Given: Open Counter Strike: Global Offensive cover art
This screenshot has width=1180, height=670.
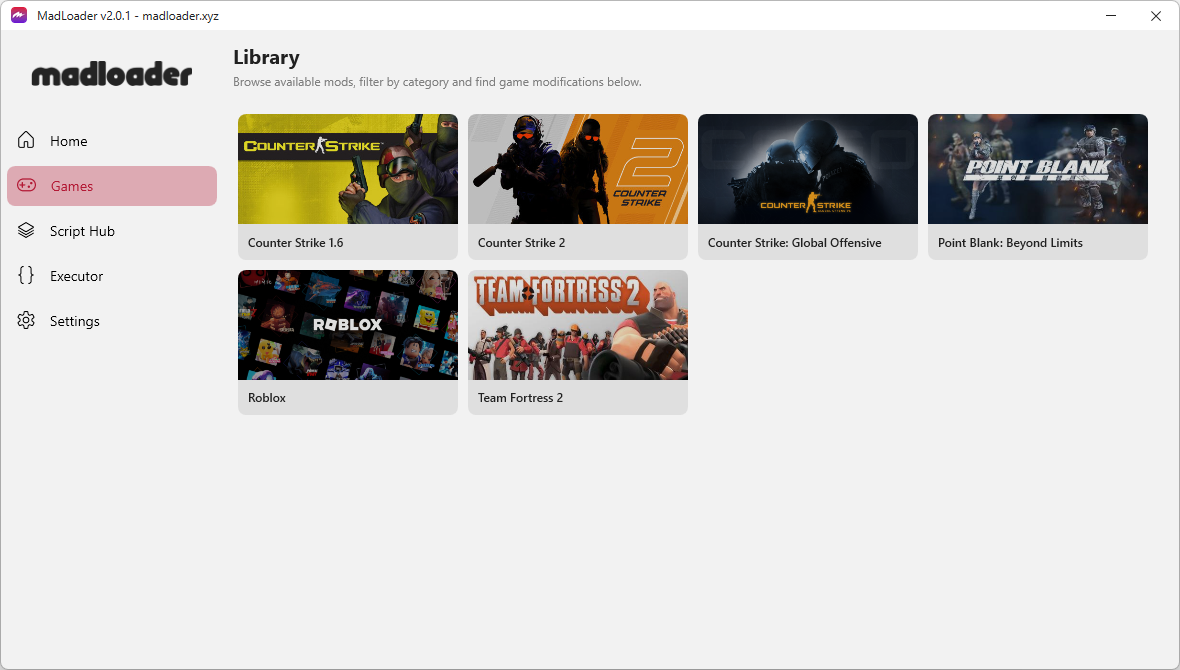Looking at the screenshot, I should (x=808, y=169).
